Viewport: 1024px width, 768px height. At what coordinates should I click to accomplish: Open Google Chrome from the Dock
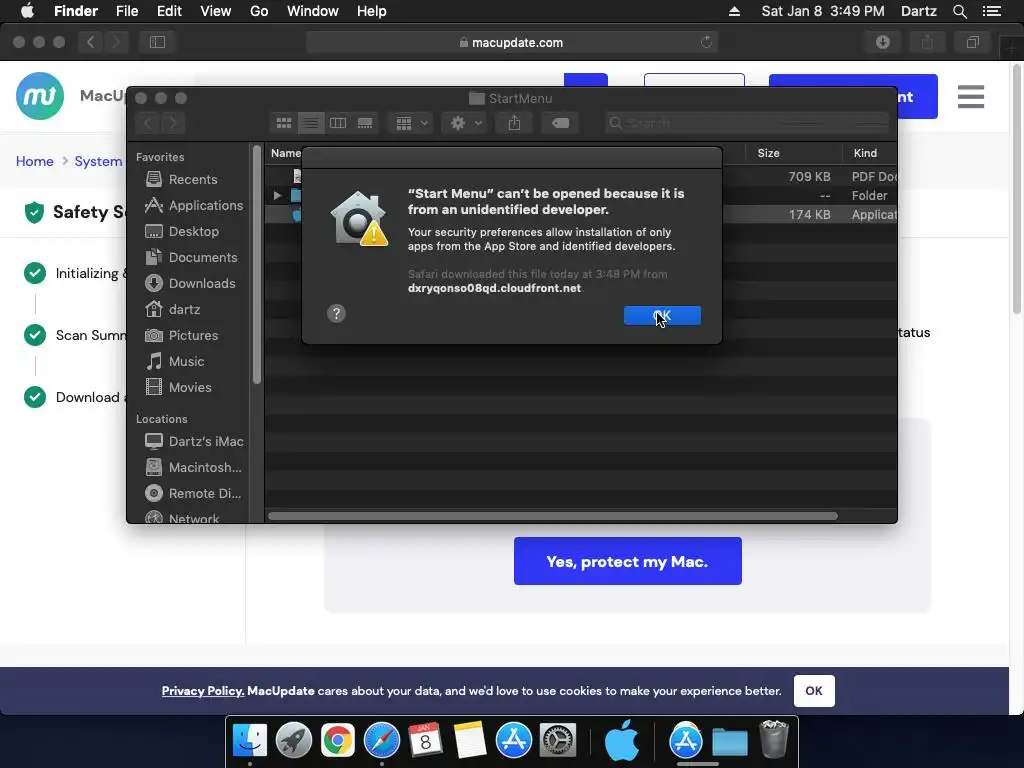pyautogui.click(x=337, y=741)
